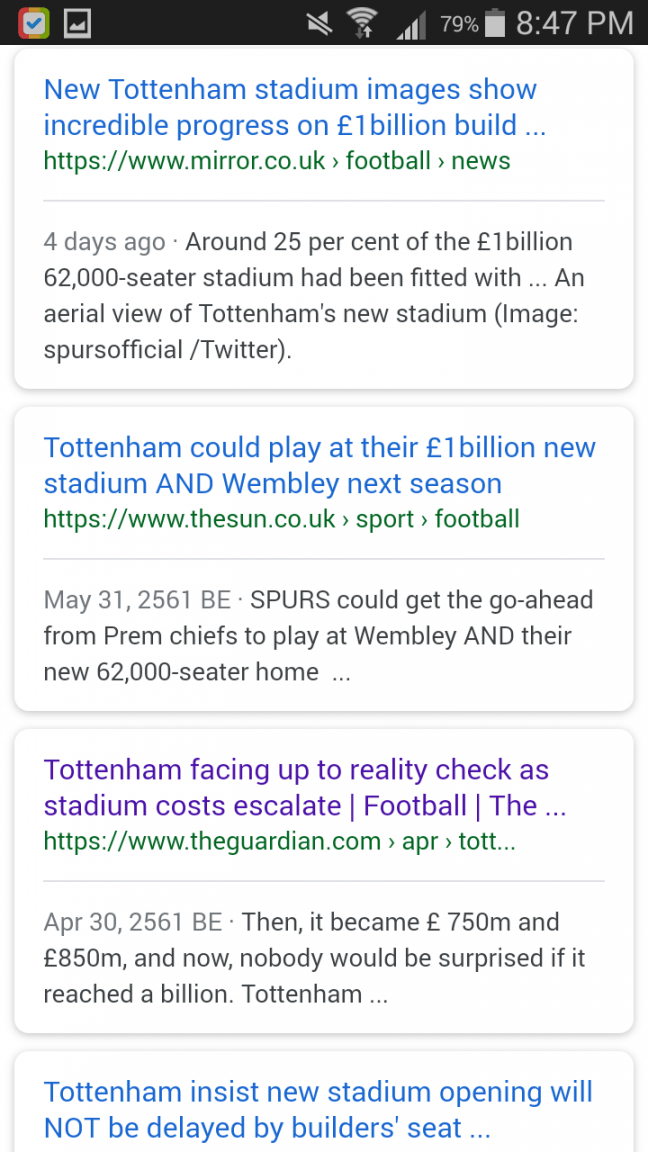Viewport: 648px width, 1152px height.
Task: Tap the 'May 31, 2561 BE' date text
Action: click(137, 600)
